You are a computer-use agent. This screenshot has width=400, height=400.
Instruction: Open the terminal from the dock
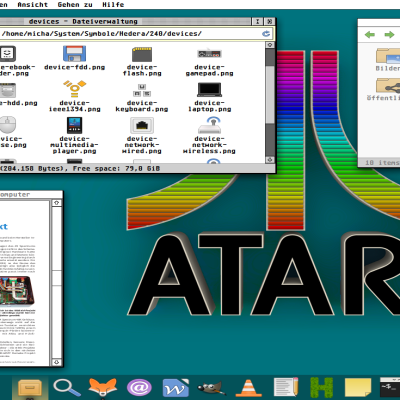(x=390, y=388)
